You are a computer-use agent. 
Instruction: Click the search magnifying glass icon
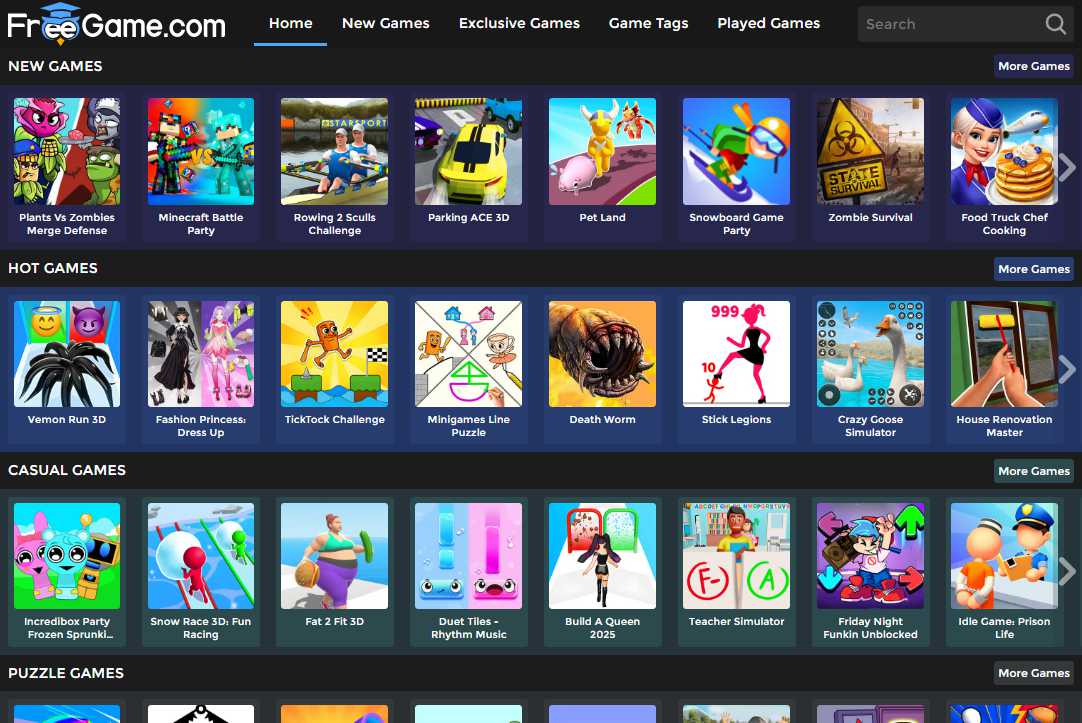click(1055, 24)
